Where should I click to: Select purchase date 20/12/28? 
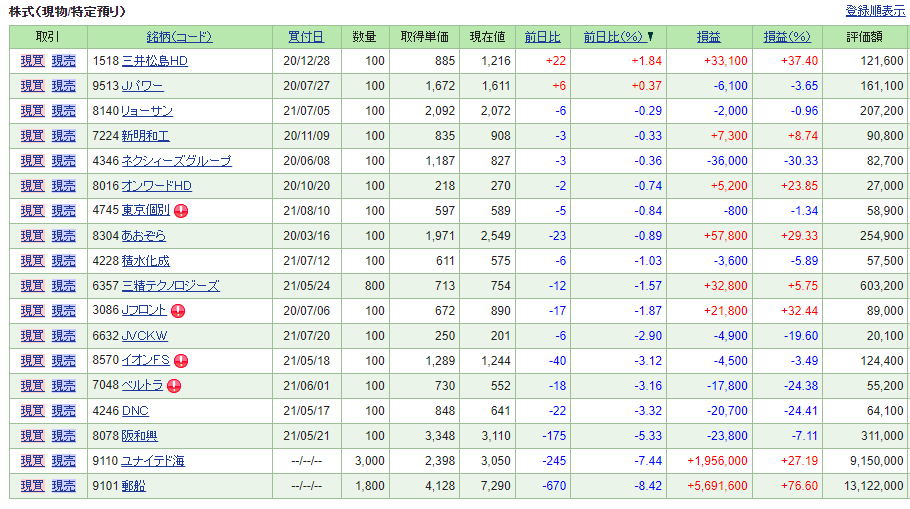tap(306, 61)
